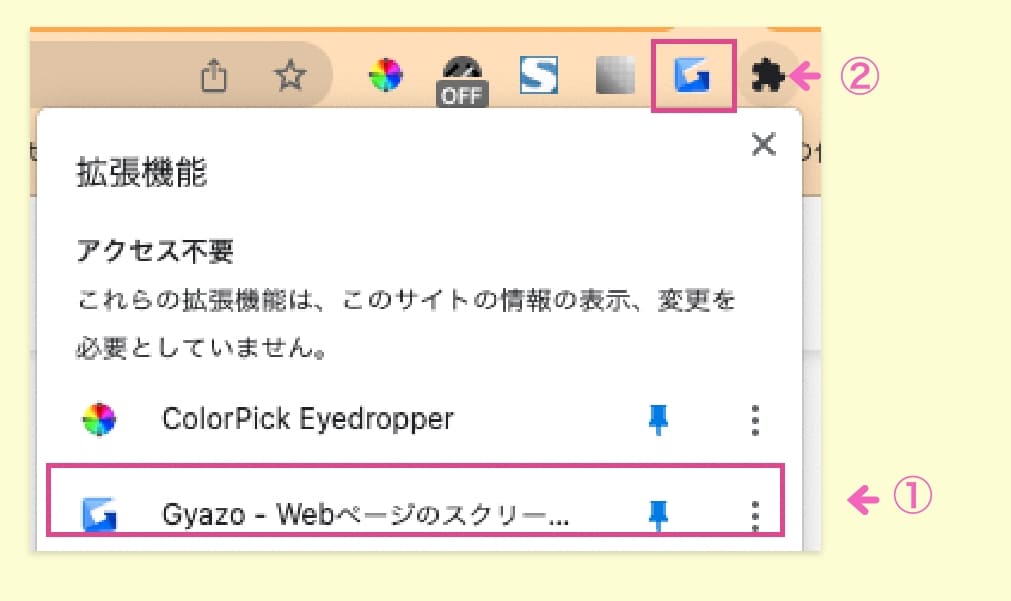Close the extensions popup
Screen dimensions: 1011x601
(x=763, y=144)
